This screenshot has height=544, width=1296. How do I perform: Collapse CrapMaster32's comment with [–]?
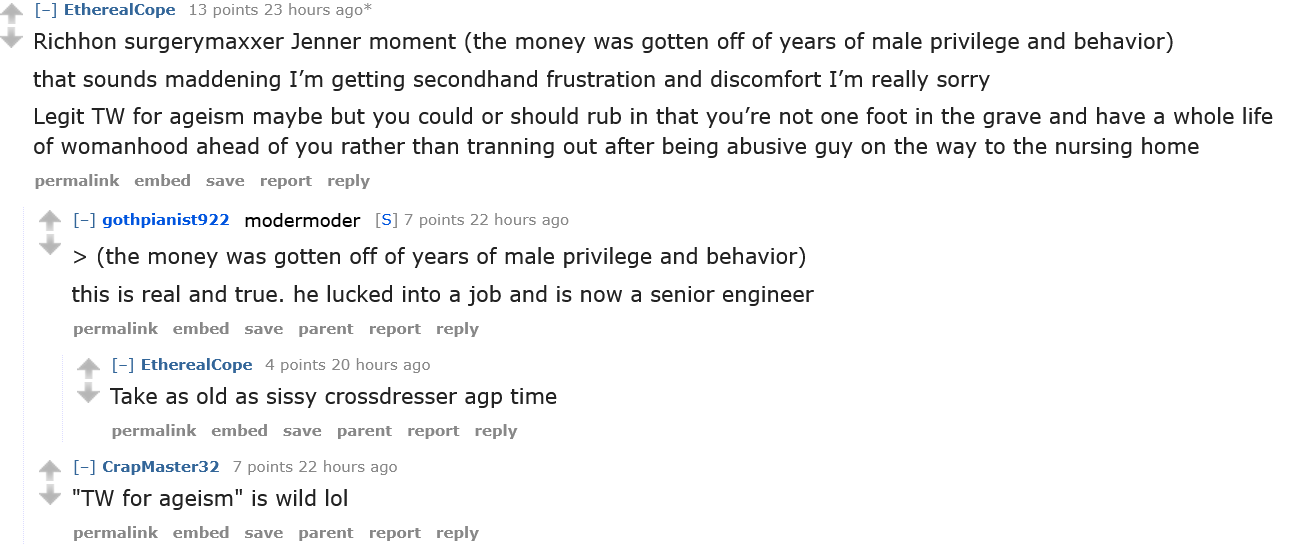[x=84, y=467]
